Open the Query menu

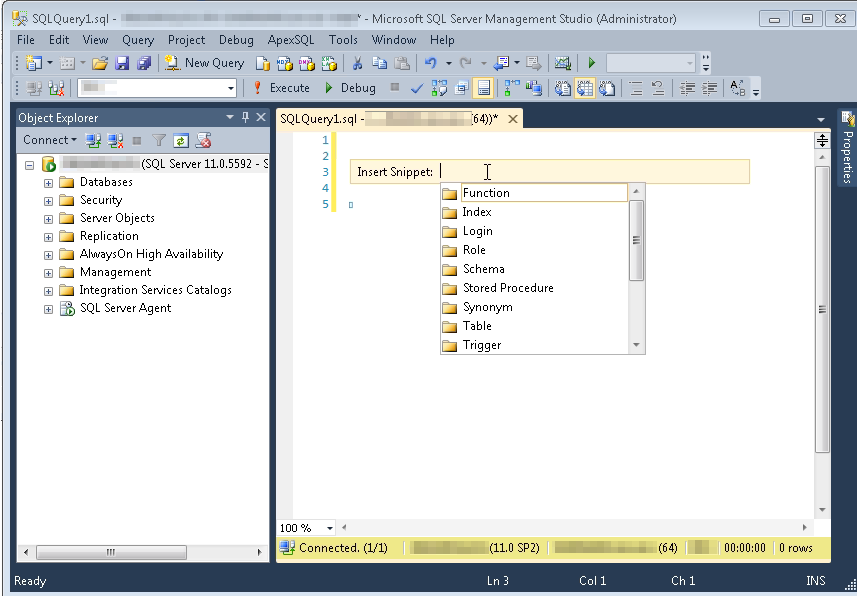(x=138, y=40)
